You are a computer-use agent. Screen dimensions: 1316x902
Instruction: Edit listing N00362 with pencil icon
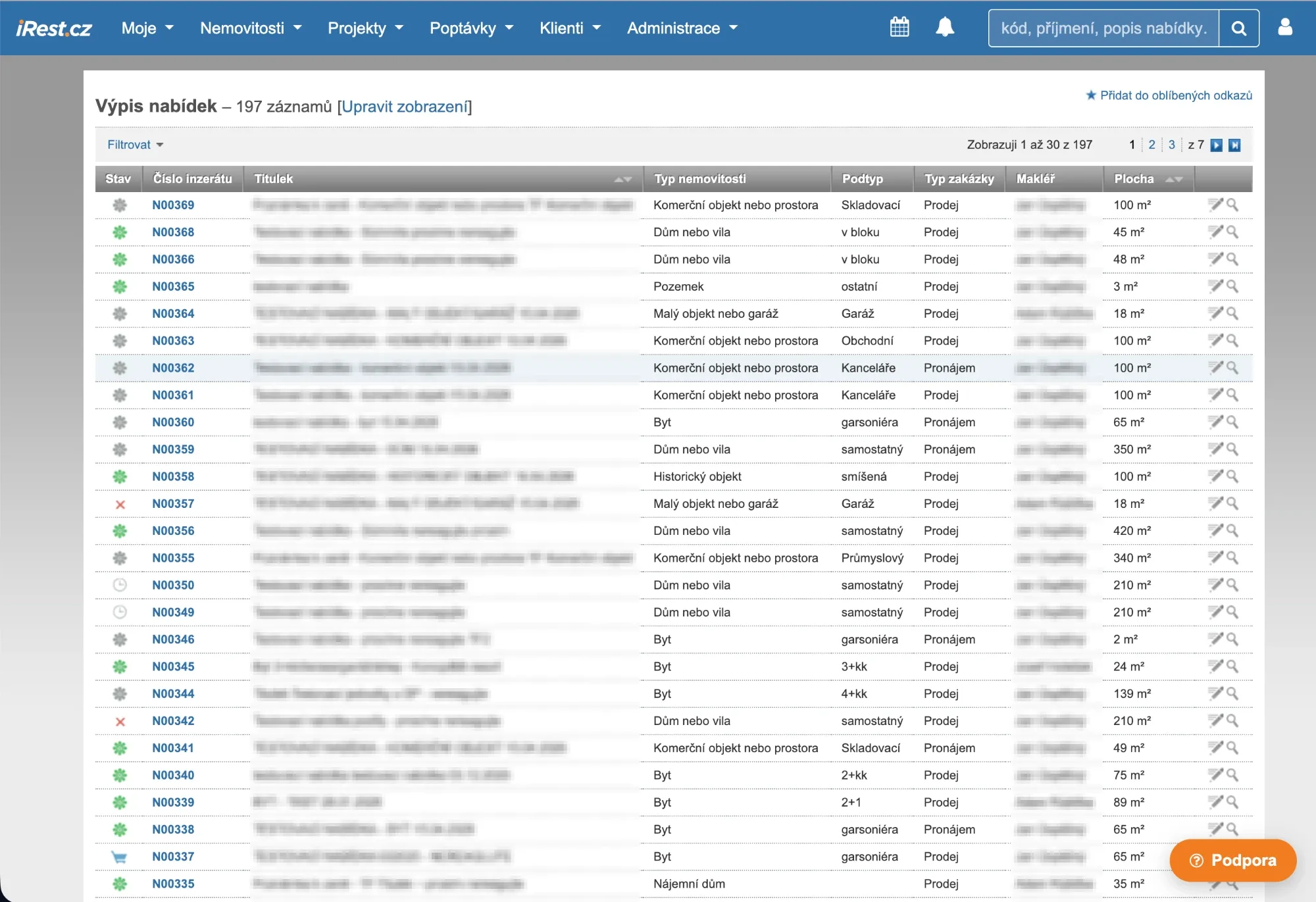pyautogui.click(x=1215, y=368)
